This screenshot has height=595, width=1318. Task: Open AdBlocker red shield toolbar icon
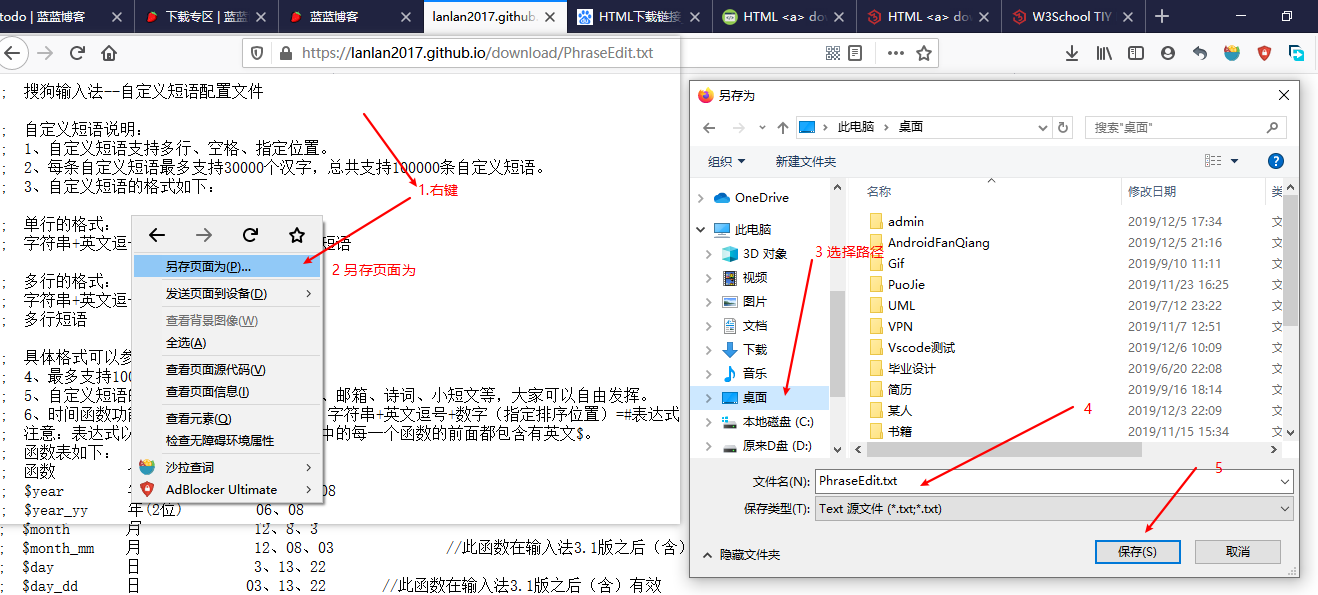tap(1264, 53)
